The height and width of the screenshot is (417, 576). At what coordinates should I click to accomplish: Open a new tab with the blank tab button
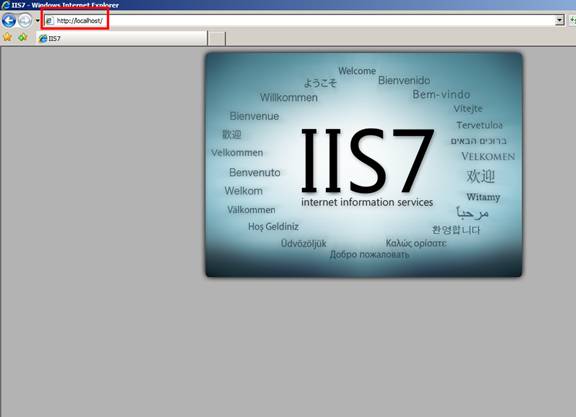(x=217, y=39)
